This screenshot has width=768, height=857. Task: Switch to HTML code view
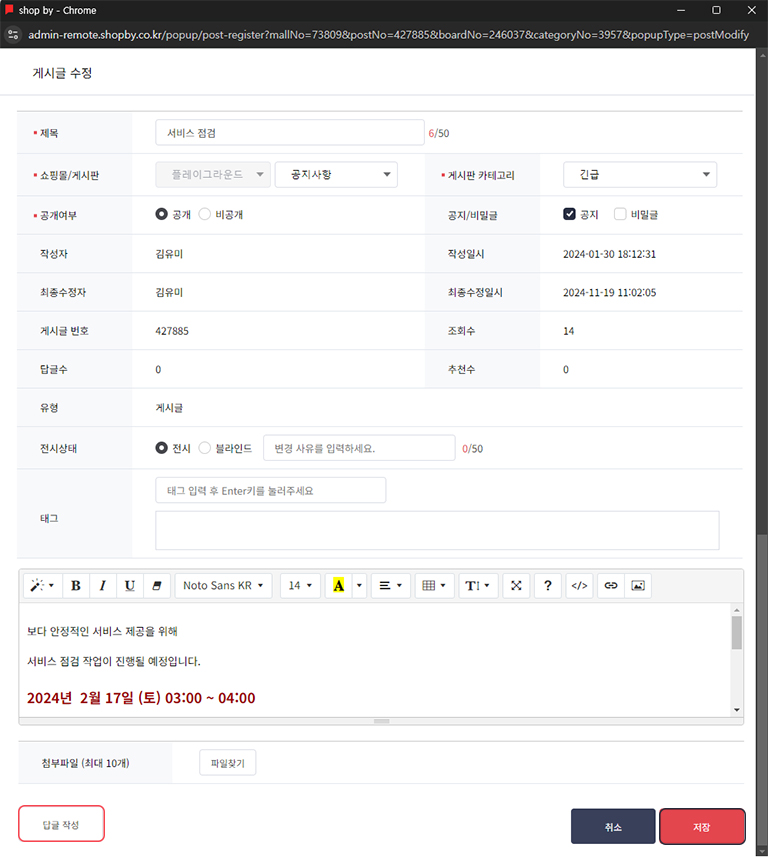coord(579,586)
